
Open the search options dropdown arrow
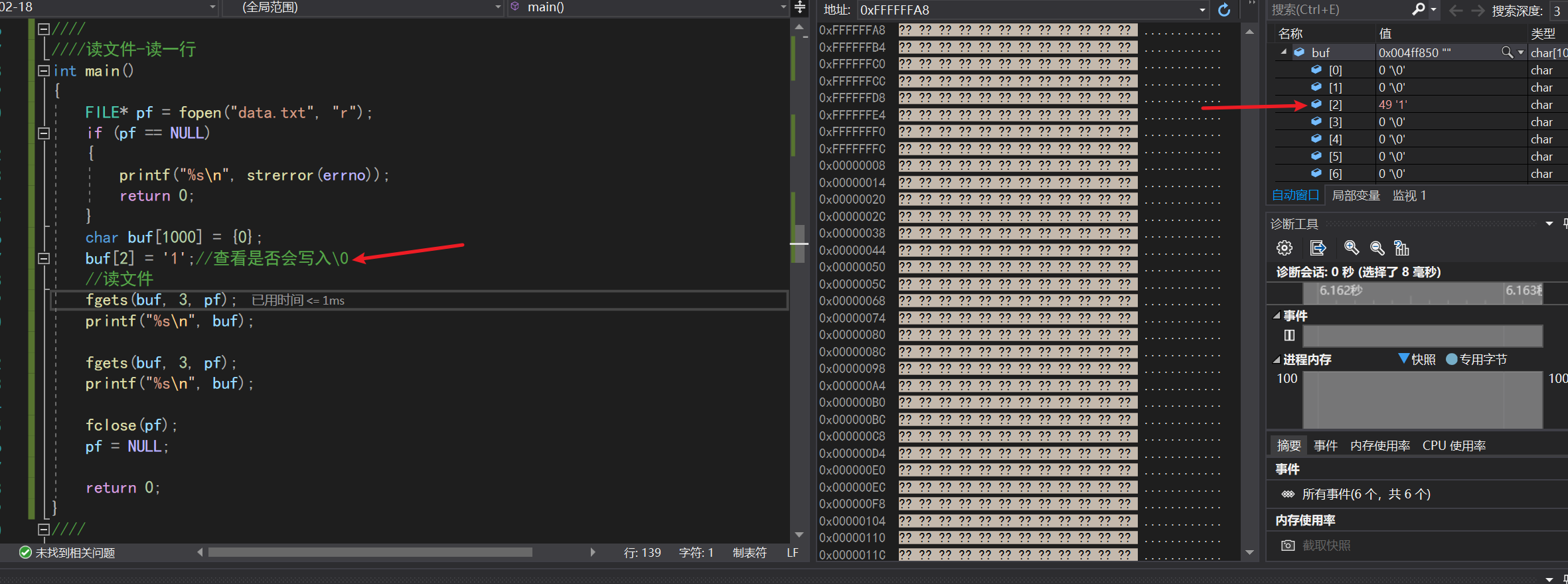tap(1433, 10)
